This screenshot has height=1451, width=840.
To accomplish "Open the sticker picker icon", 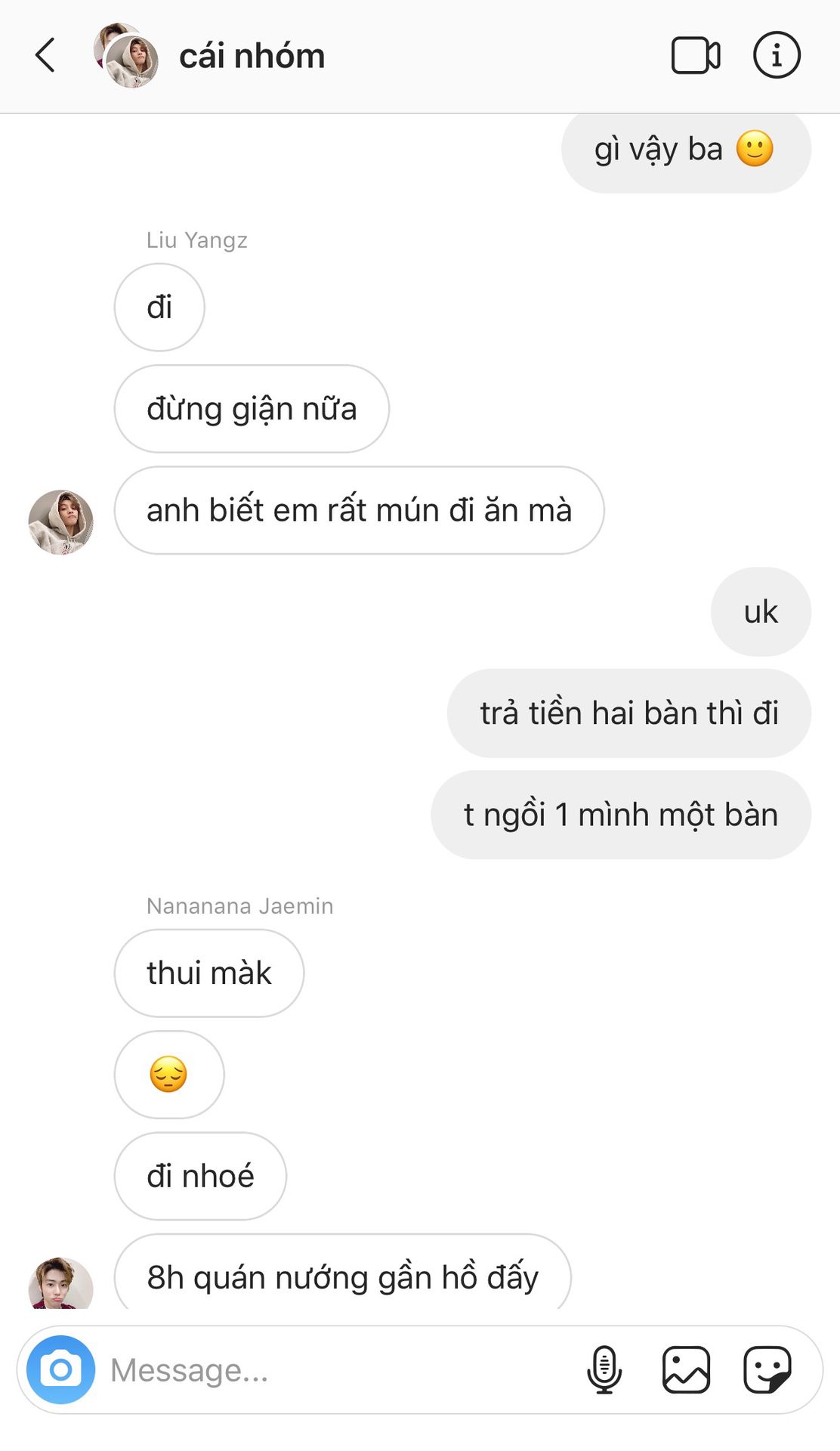I will coord(767,1369).
